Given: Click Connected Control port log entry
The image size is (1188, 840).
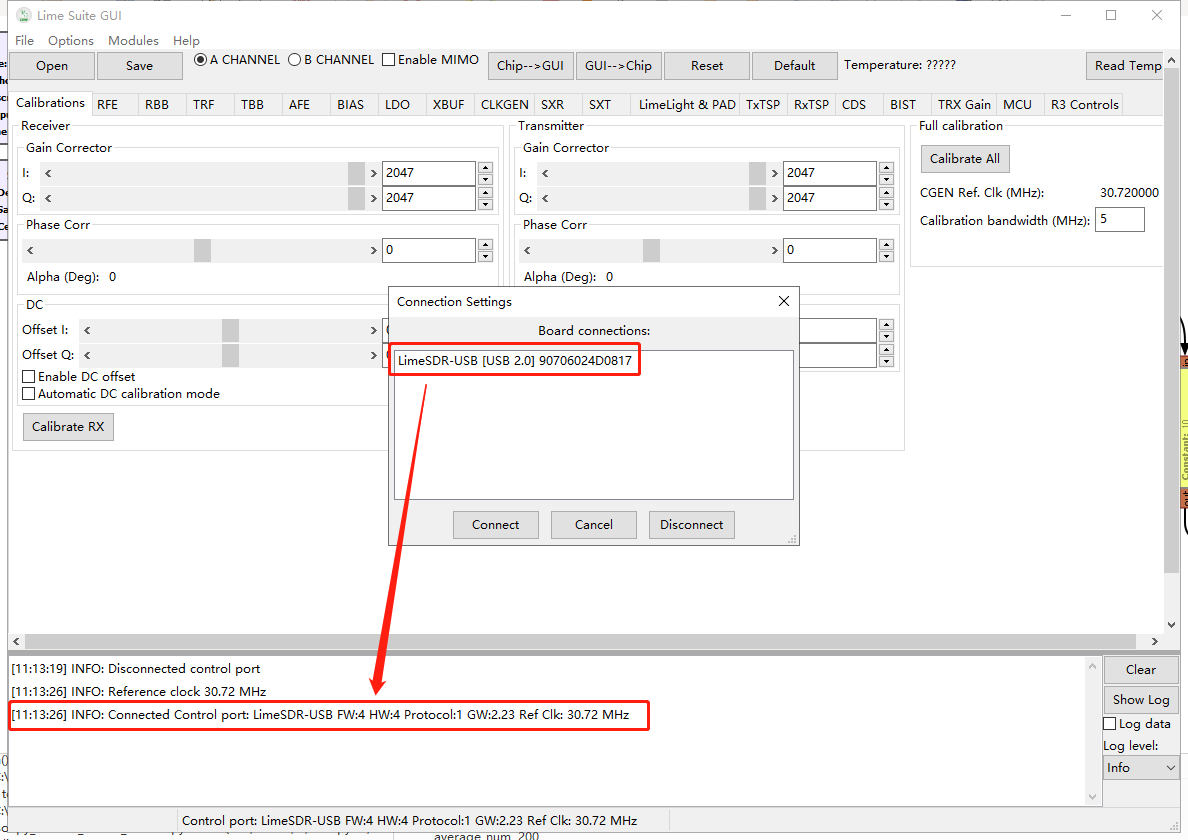Looking at the screenshot, I should pyautogui.click(x=320, y=715).
